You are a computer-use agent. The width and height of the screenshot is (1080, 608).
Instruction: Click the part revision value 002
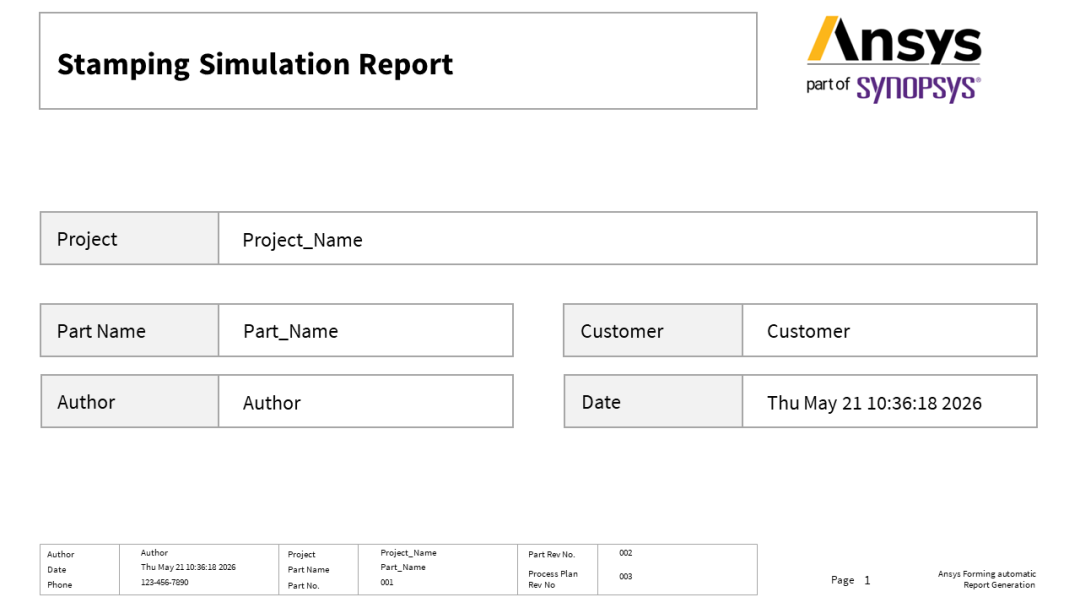[625, 553]
